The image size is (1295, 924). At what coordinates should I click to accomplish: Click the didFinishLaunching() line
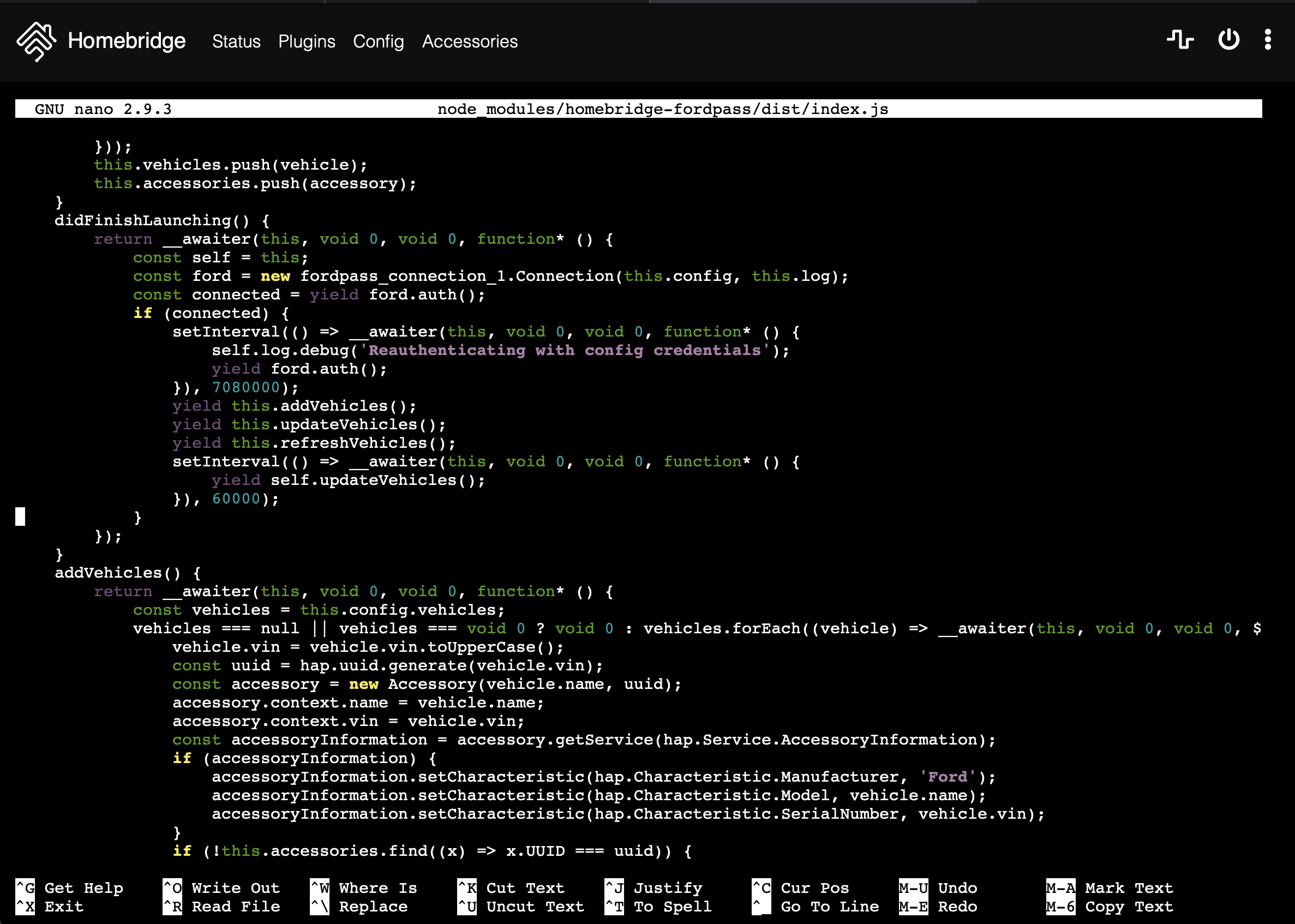(162, 221)
